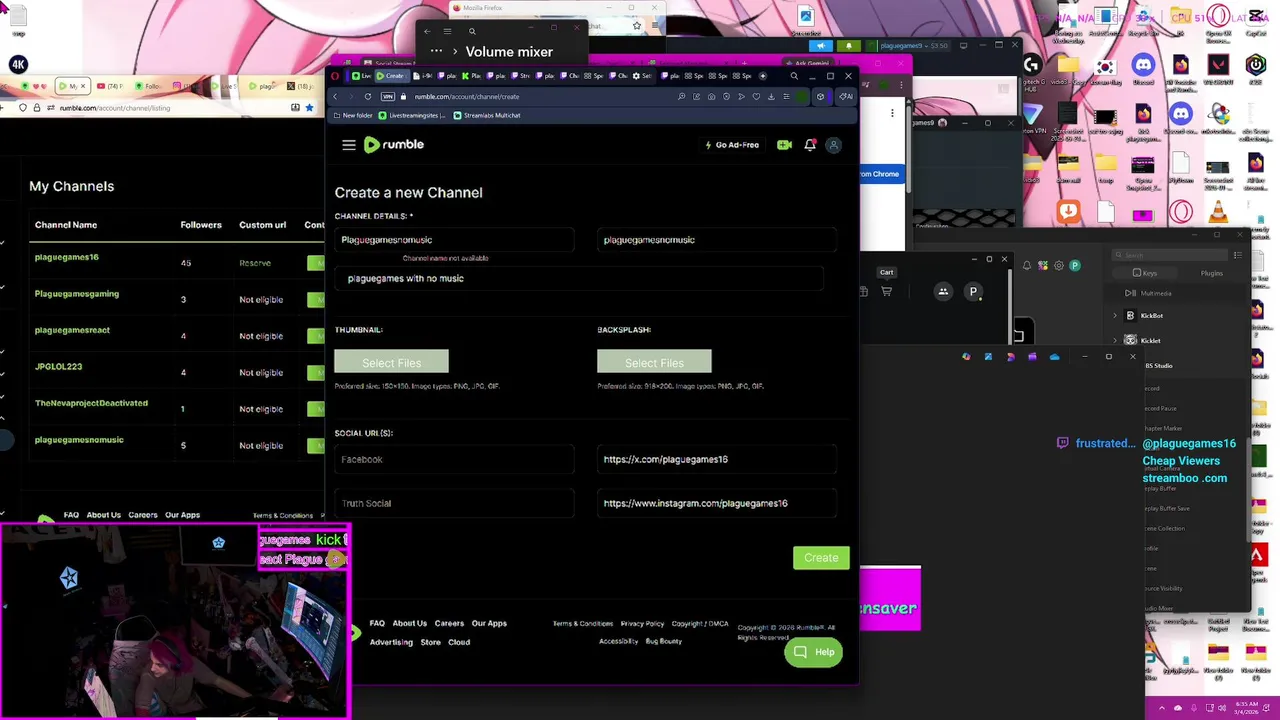The width and height of the screenshot is (1280, 720).
Task: Open JPGLOL223 channel in listing
Action: tap(58, 367)
